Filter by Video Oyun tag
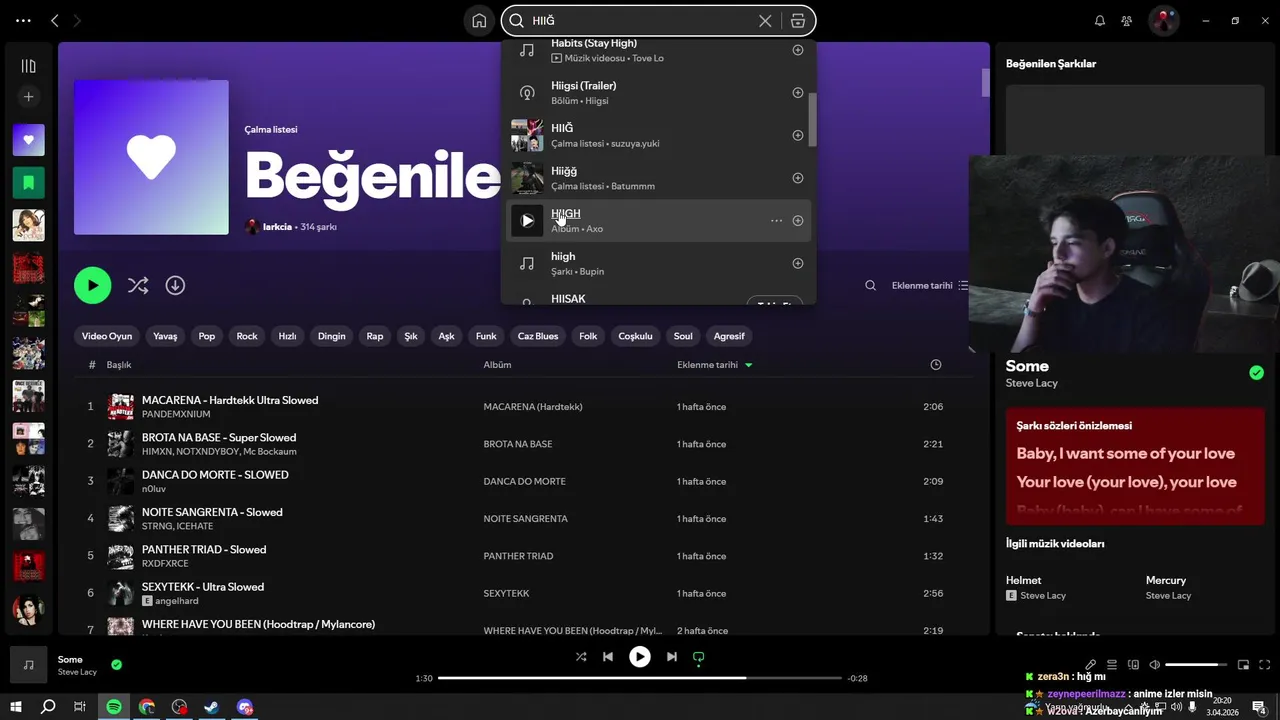Screen dimensions: 1280x720 [x=107, y=336]
